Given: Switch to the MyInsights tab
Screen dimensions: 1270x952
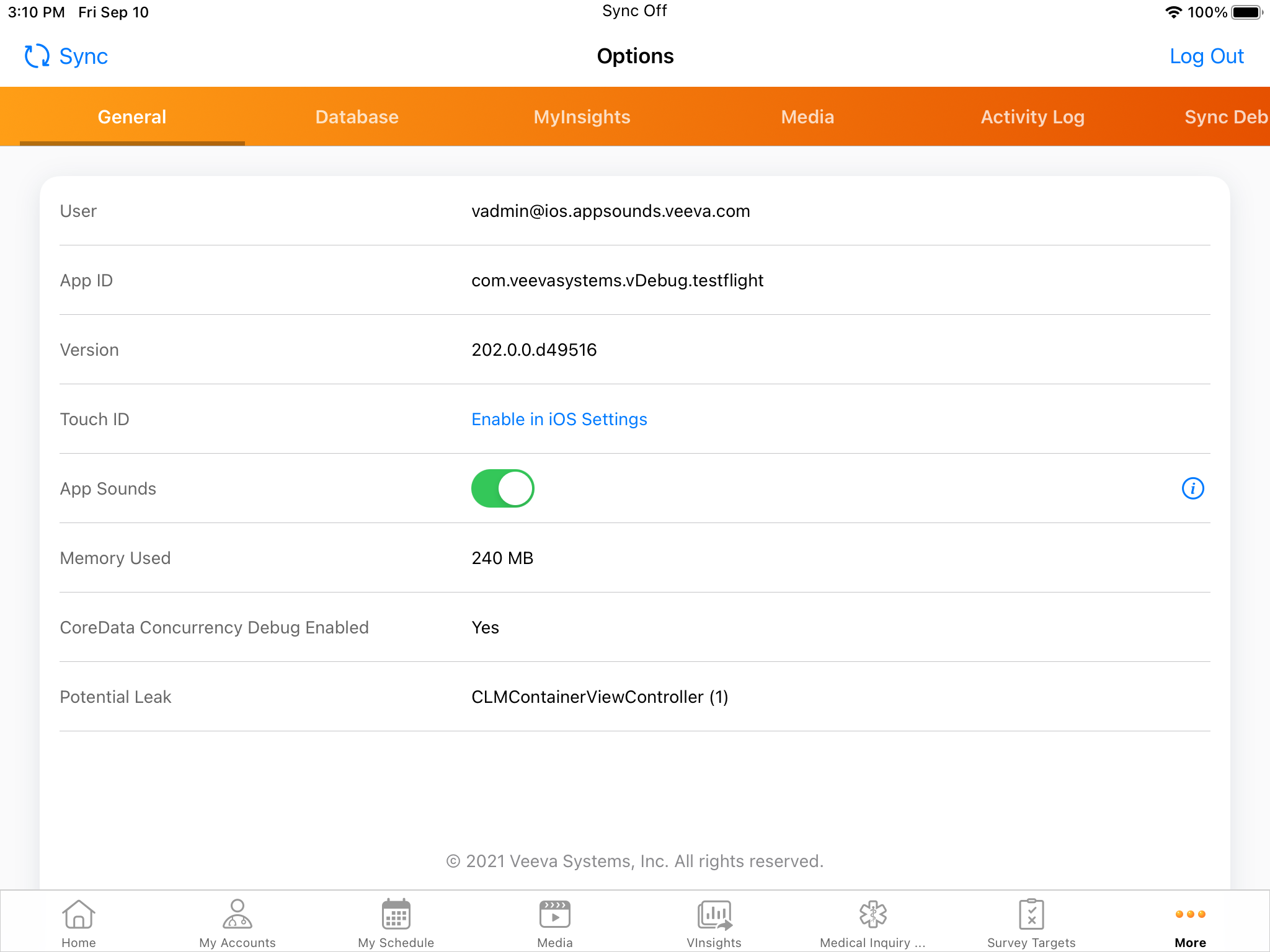Looking at the screenshot, I should (582, 117).
